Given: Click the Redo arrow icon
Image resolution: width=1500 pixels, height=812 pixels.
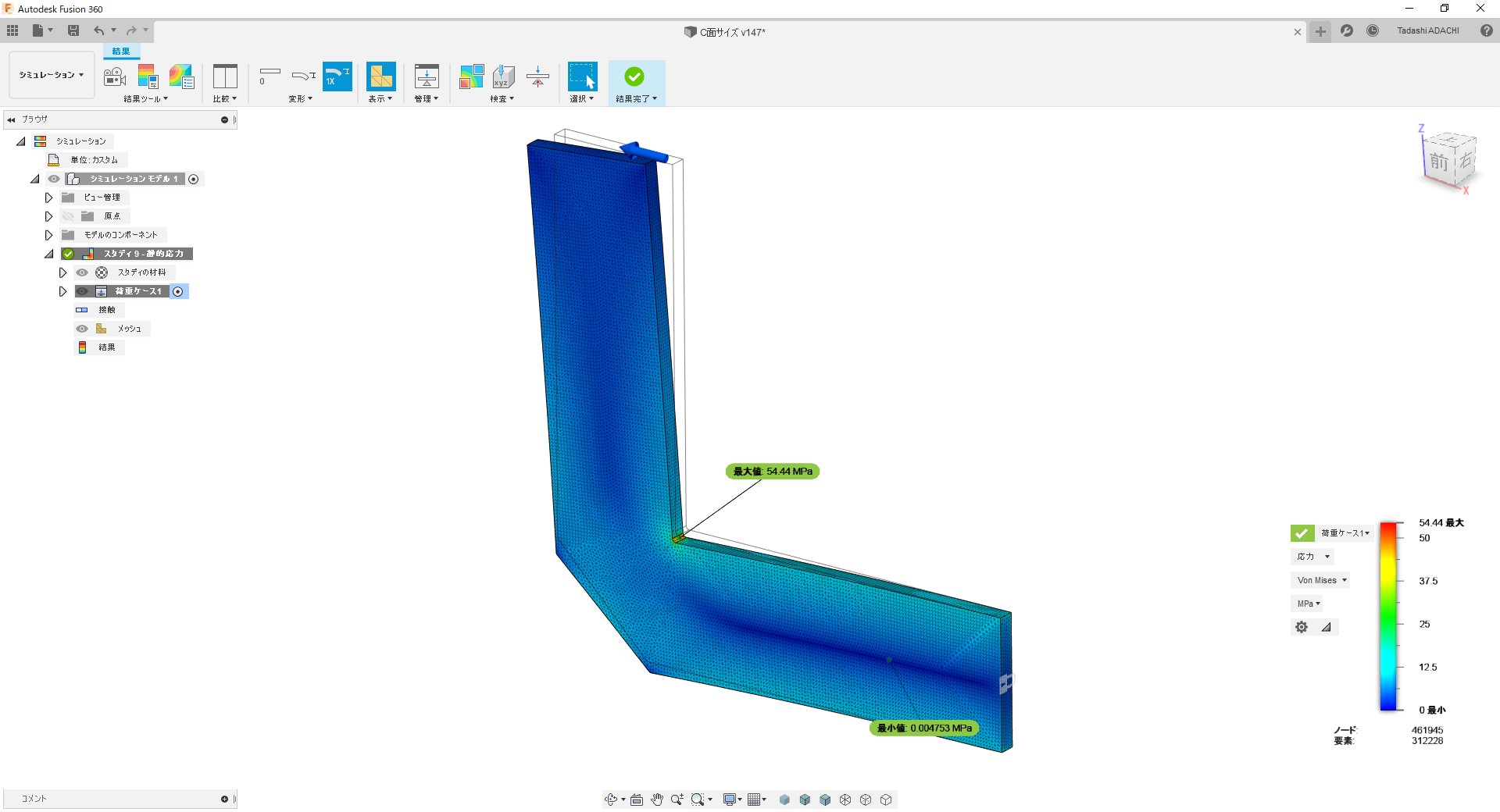Looking at the screenshot, I should pos(131,30).
